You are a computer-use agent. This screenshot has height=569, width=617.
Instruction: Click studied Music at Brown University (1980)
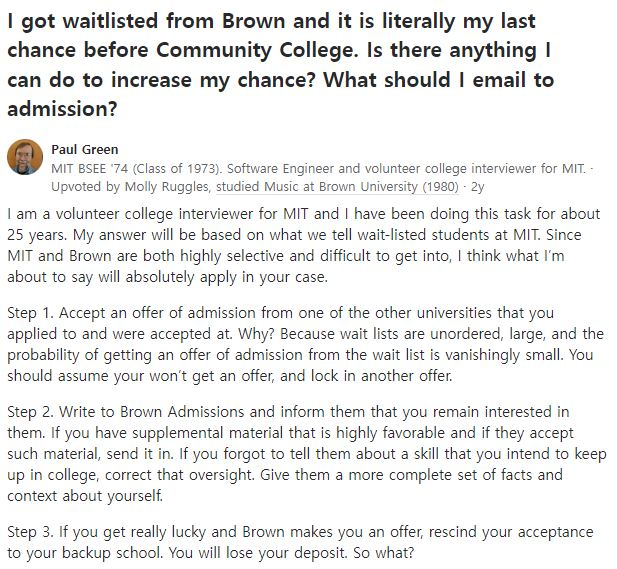point(337,187)
